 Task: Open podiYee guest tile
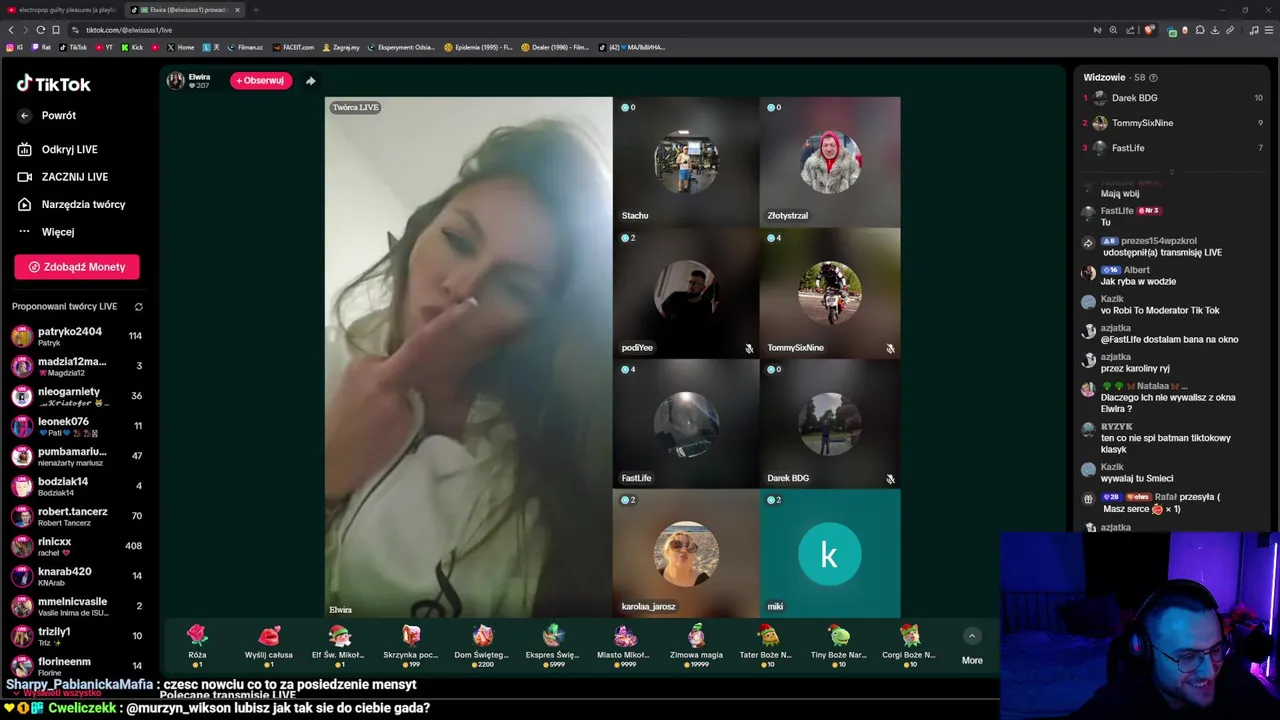(x=686, y=293)
